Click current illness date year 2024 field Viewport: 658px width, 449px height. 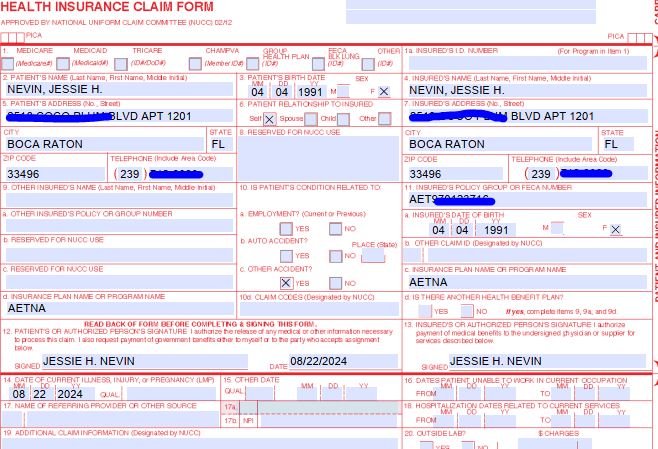[x=76, y=394]
